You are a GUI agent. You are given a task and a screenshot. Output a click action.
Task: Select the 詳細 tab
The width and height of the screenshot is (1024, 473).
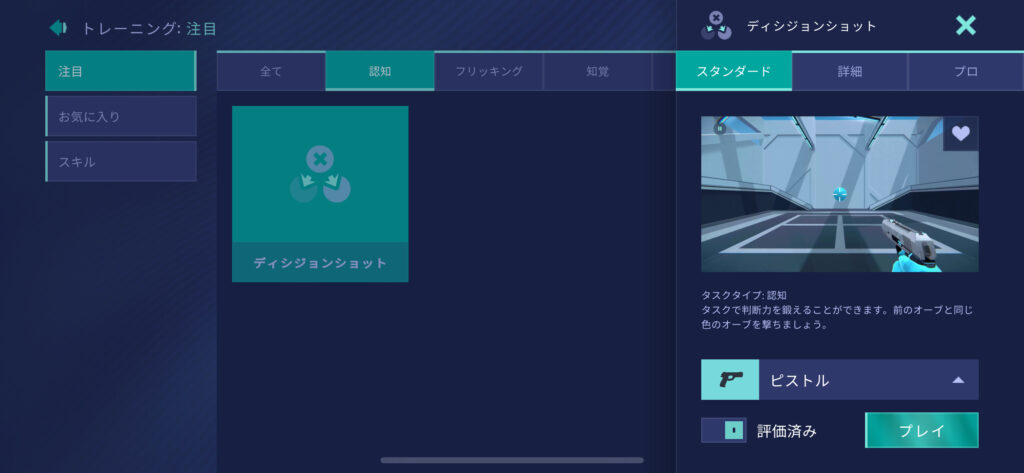point(850,71)
